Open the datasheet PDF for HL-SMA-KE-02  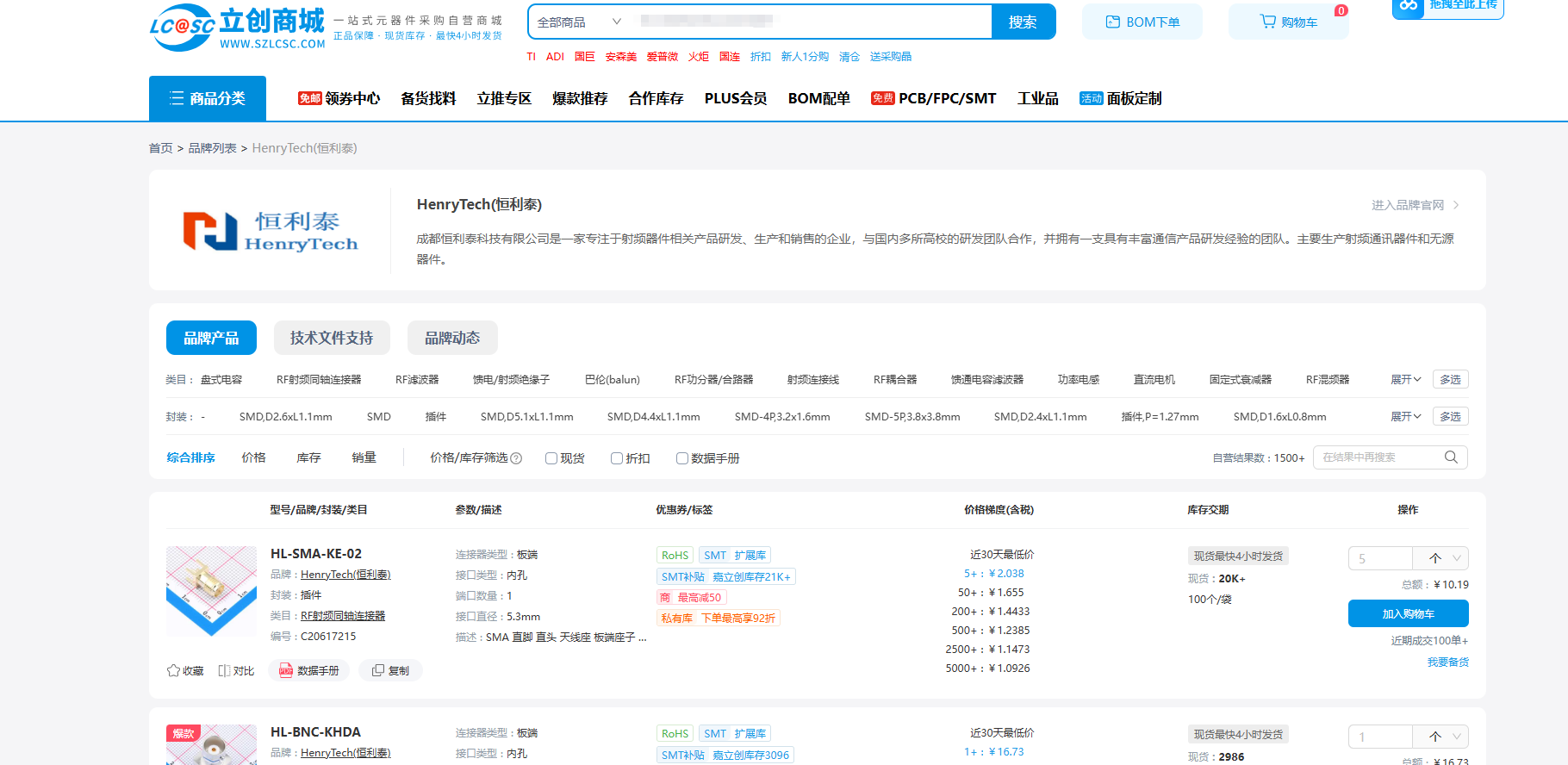pyautogui.click(x=309, y=670)
